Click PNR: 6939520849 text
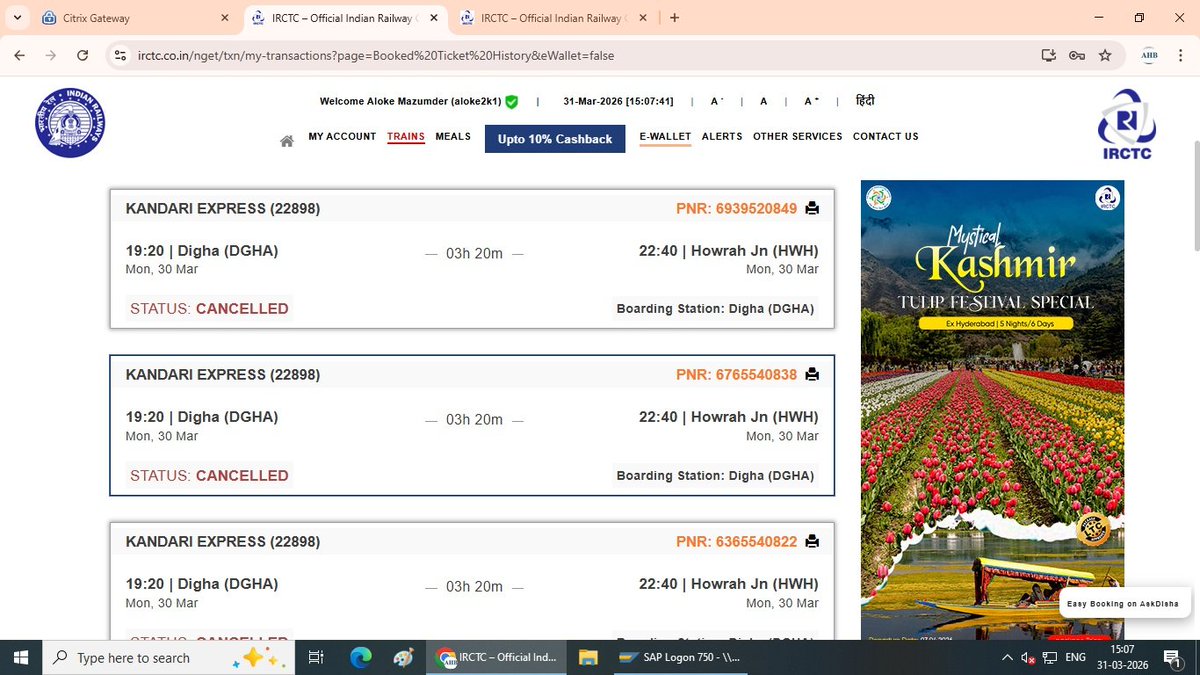Viewport: 1200px width, 675px height. [737, 208]
